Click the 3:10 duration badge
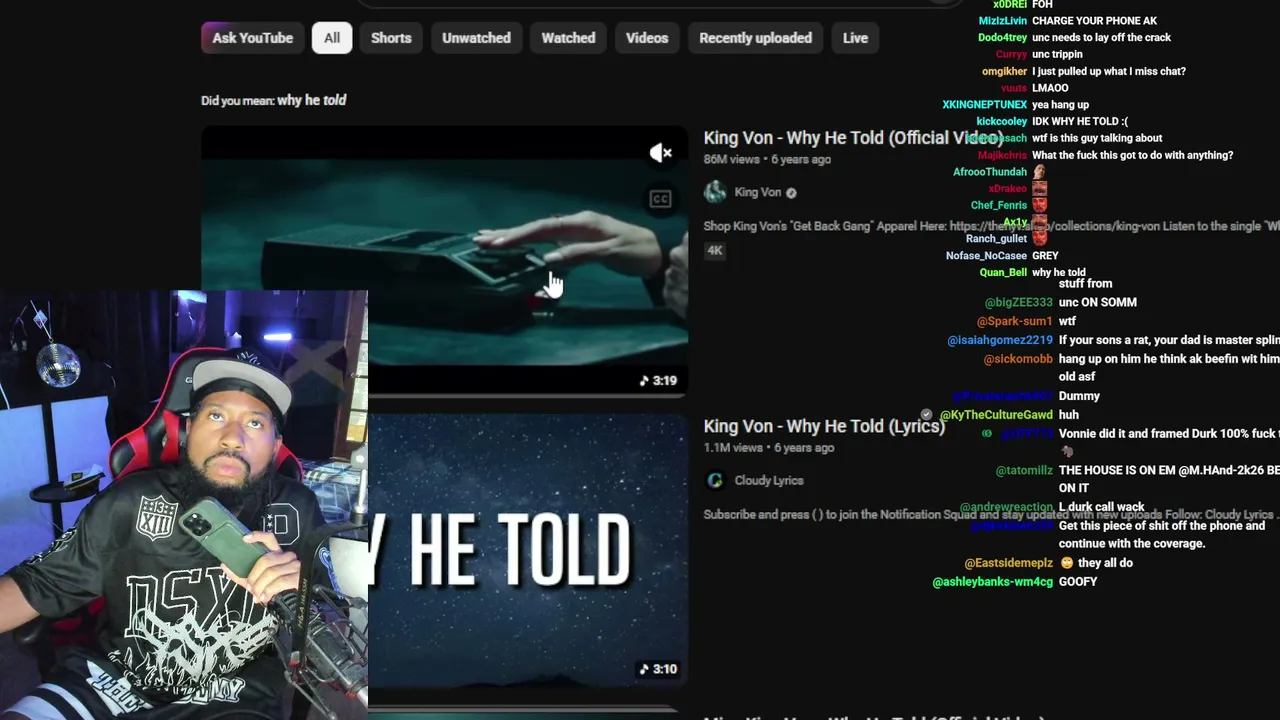This screenshot has height=720, width=1280. [x=659, y=669]
